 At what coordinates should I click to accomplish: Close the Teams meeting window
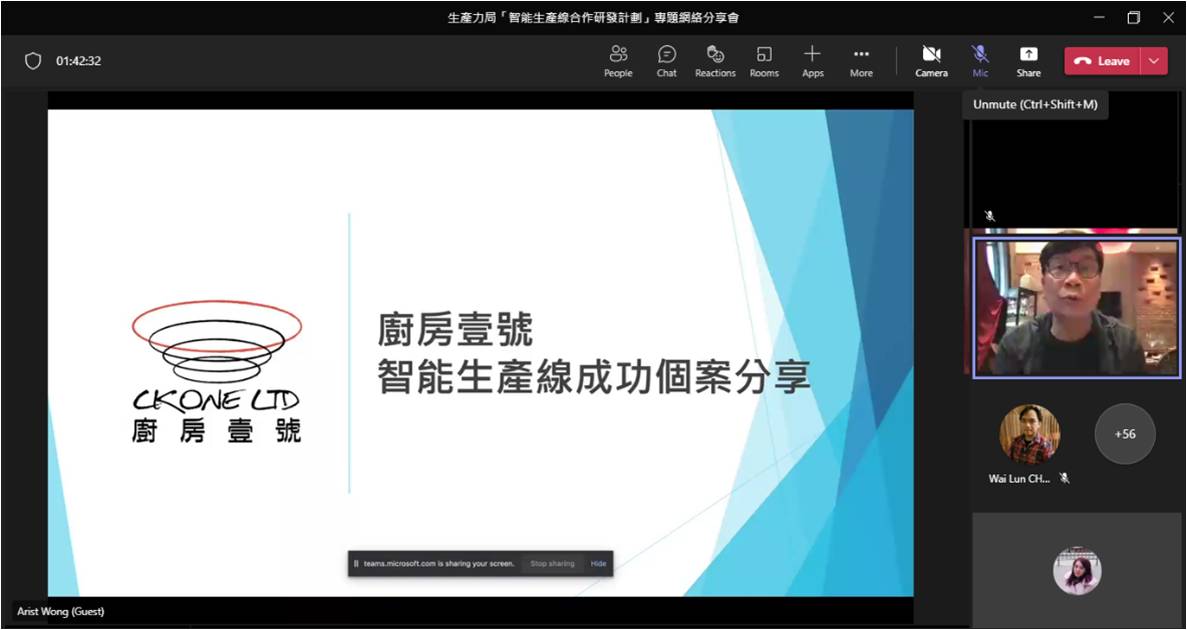[x=1168, y=17]
